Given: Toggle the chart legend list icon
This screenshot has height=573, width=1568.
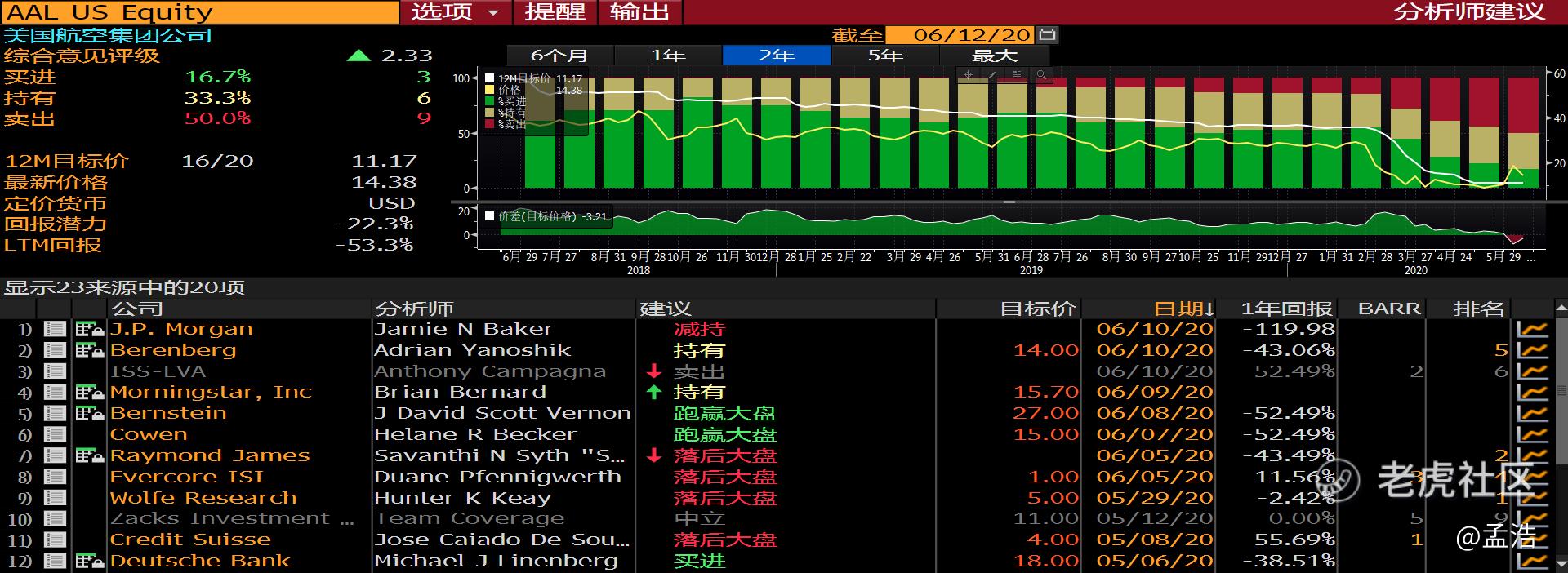Looking at the screenshot, I should click(x=1017, y=75).
